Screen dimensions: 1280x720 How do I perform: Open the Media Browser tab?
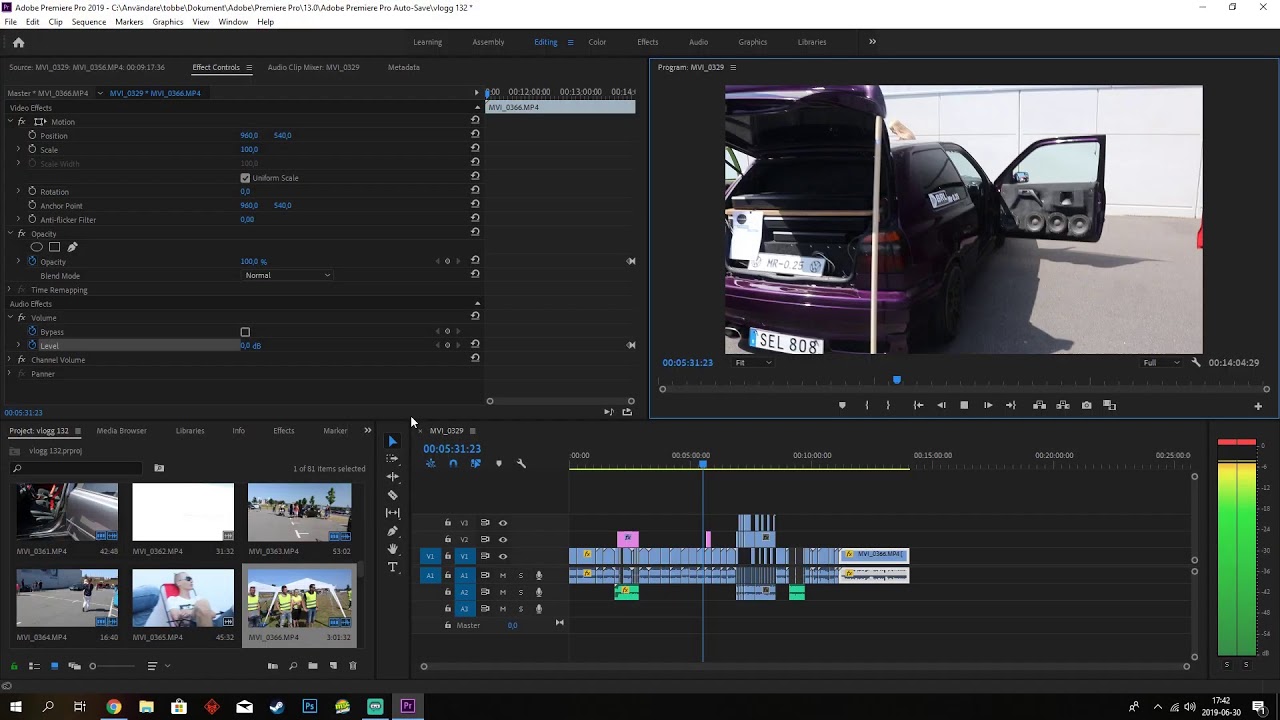[x=121, y=431]
